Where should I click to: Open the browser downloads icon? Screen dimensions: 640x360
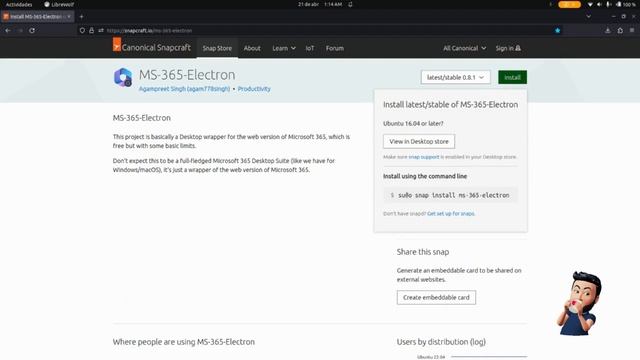pyautogui.click(x=608, y=31)
